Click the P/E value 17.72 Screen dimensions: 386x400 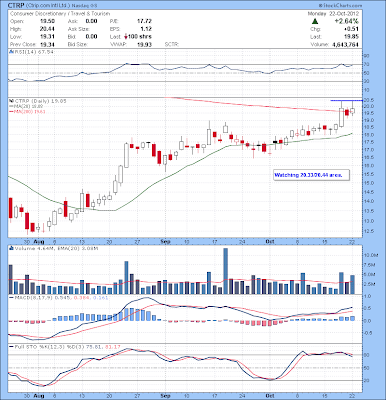[x=144, y=21]
